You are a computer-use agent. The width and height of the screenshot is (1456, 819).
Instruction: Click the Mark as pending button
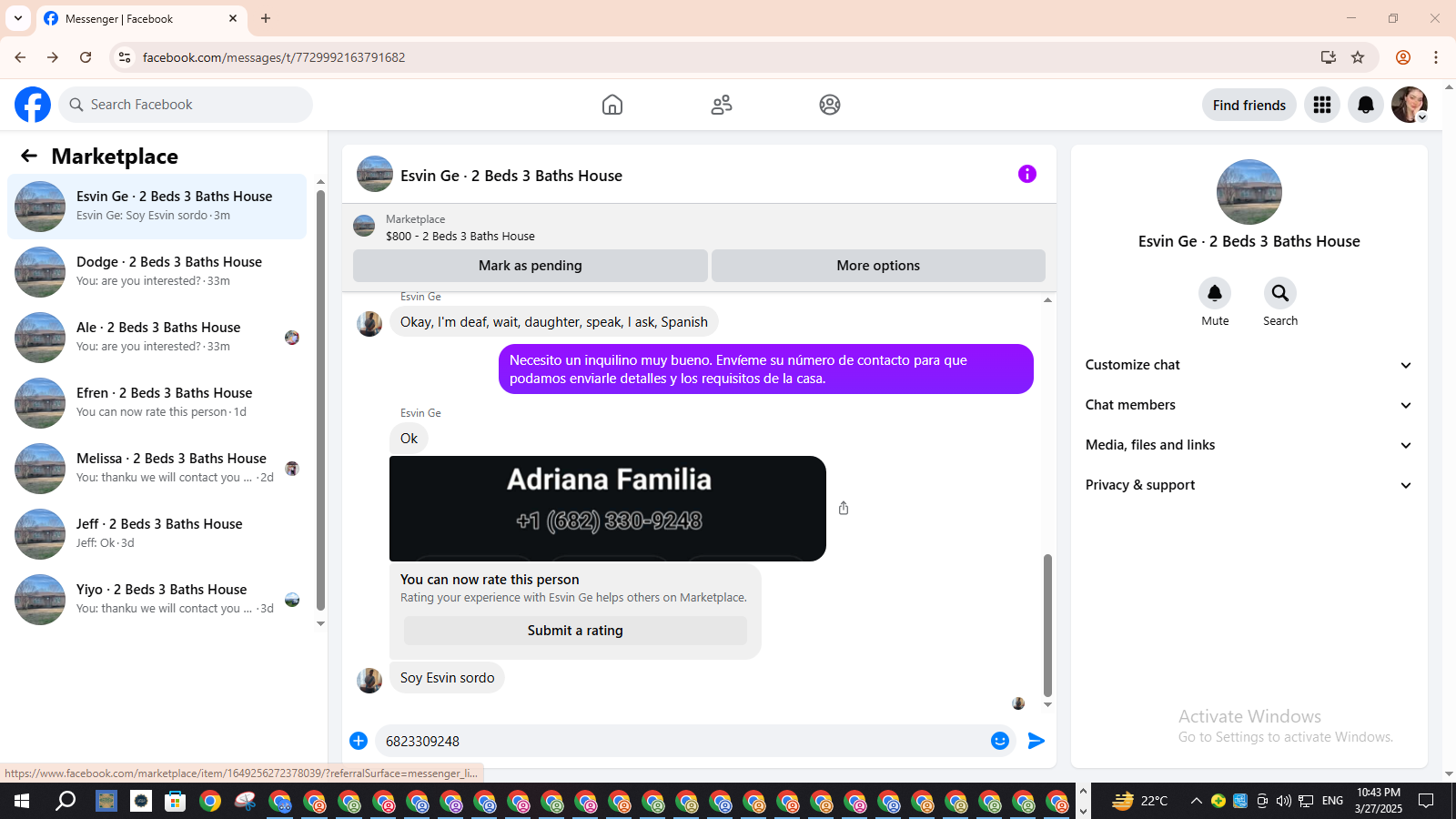[x=531, y=266]
